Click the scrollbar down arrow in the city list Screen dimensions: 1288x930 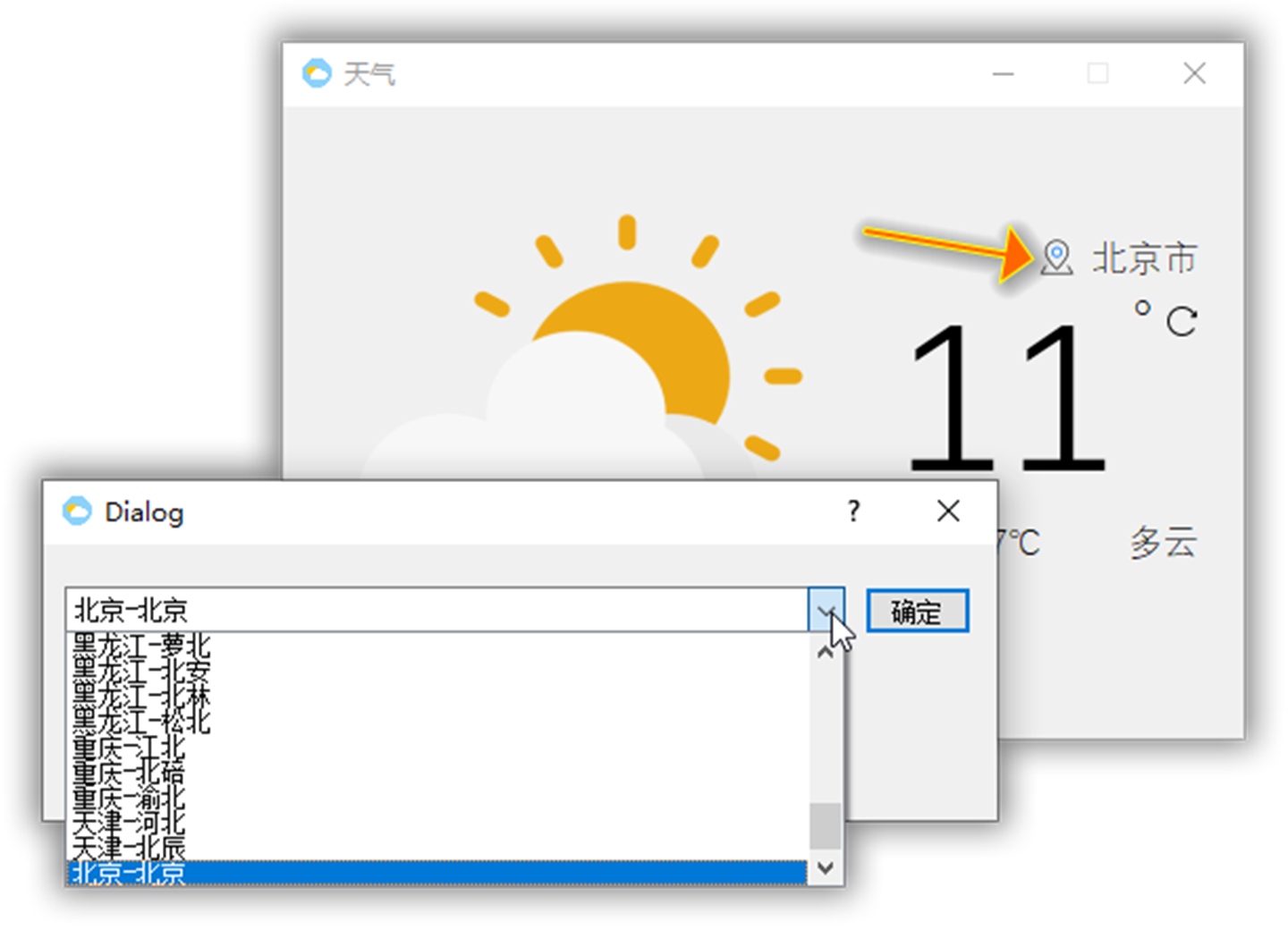(825, 866)
